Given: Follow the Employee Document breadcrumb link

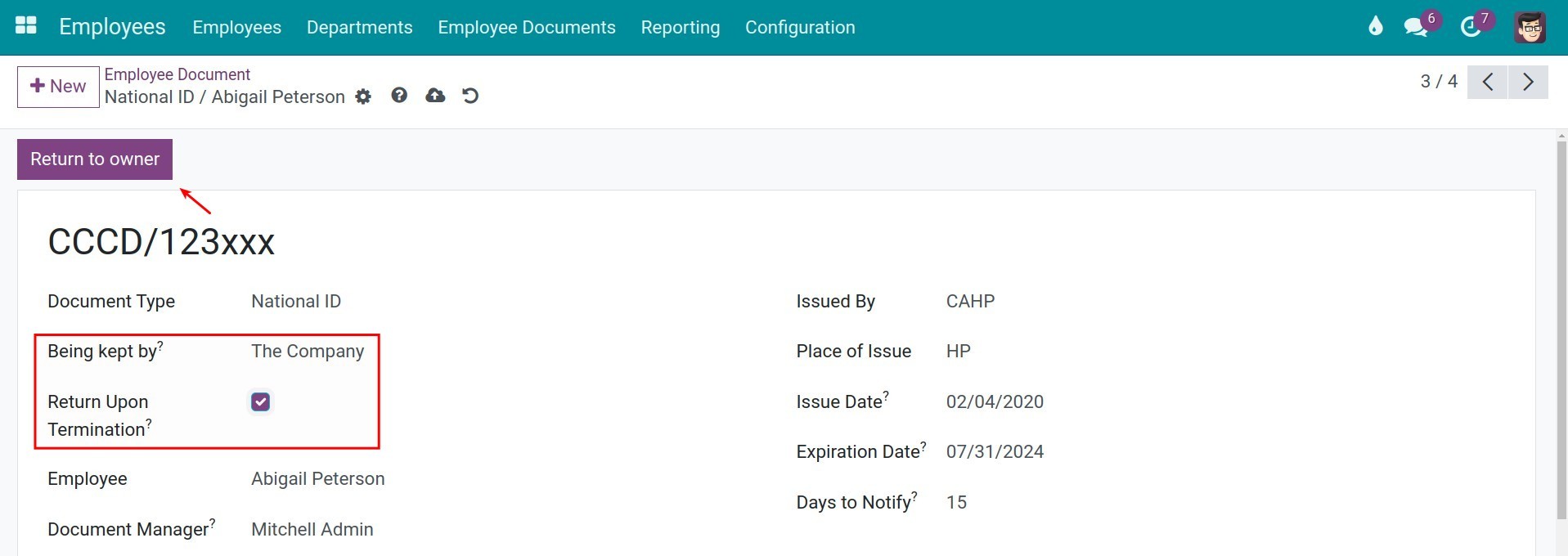Looking at the screenshot, I should (177, 74).
